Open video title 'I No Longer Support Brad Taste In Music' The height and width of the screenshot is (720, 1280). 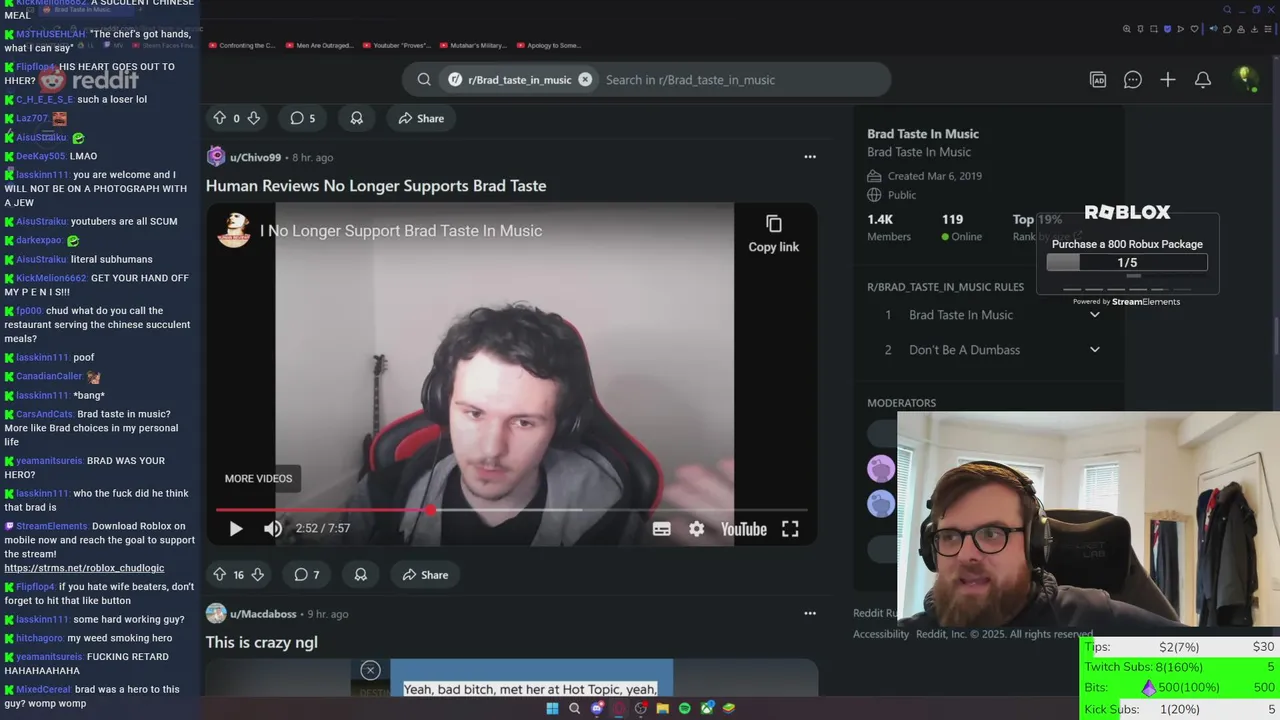(401, 231)
